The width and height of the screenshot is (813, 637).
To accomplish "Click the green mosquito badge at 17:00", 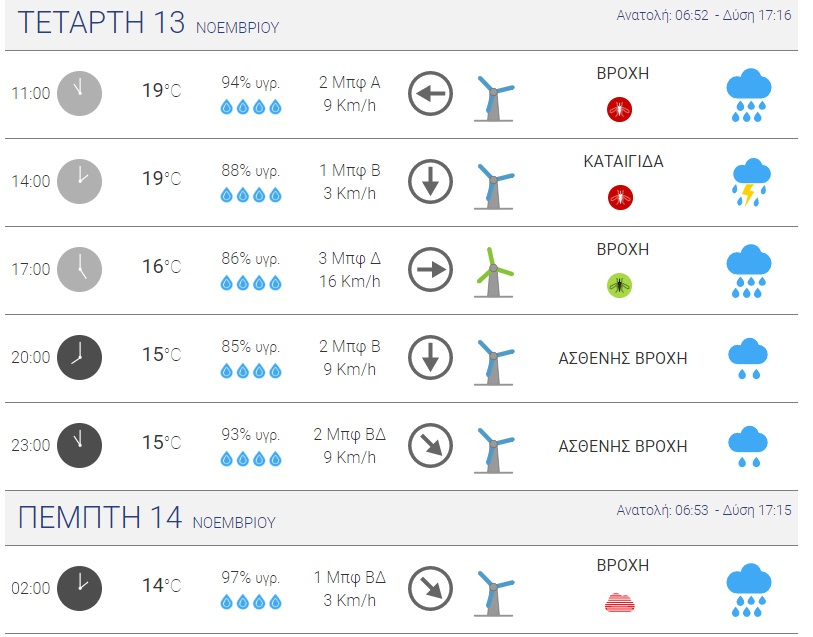I will point(620,286).
